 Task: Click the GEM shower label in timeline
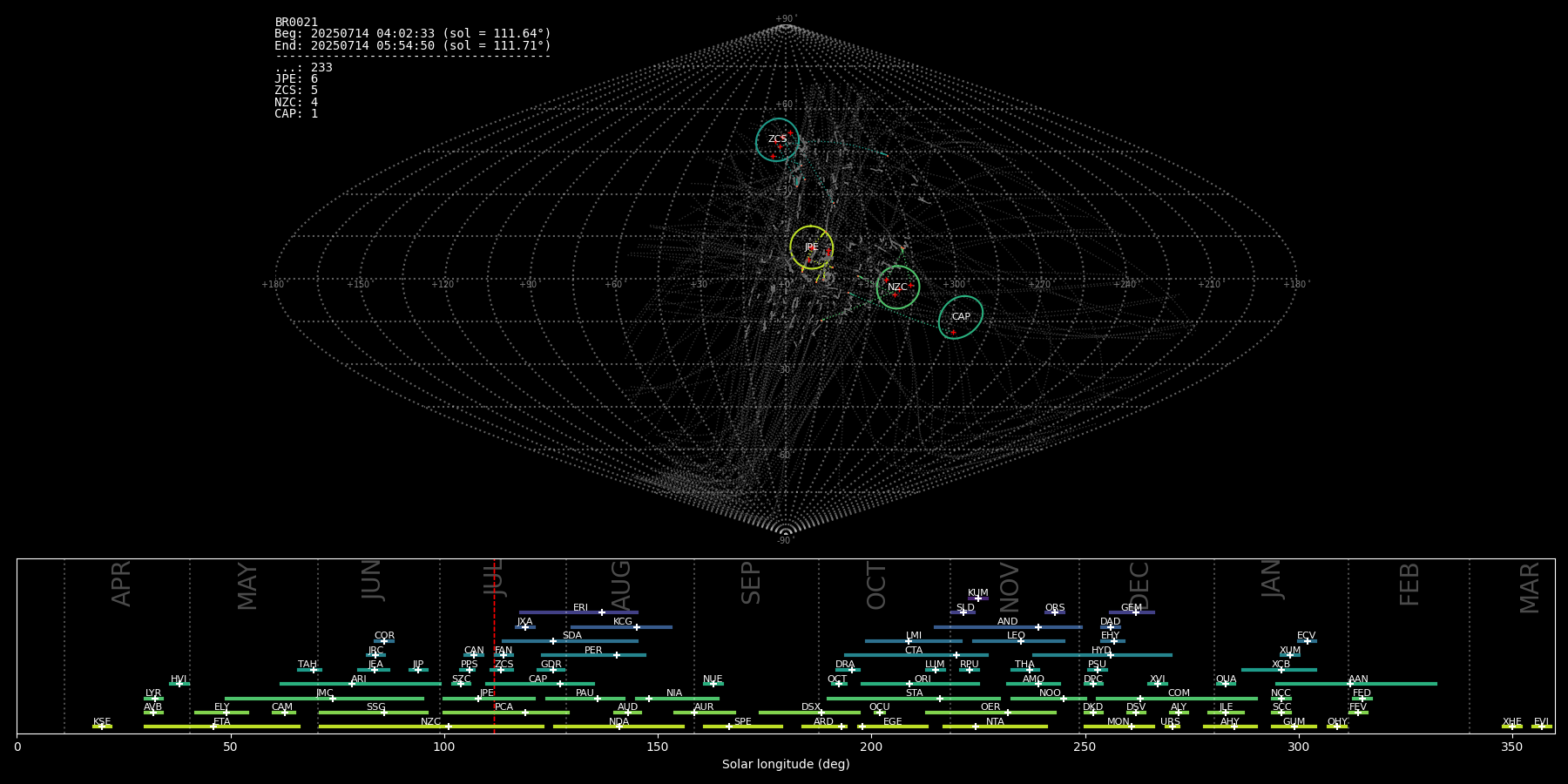[x=1132, y=608]
